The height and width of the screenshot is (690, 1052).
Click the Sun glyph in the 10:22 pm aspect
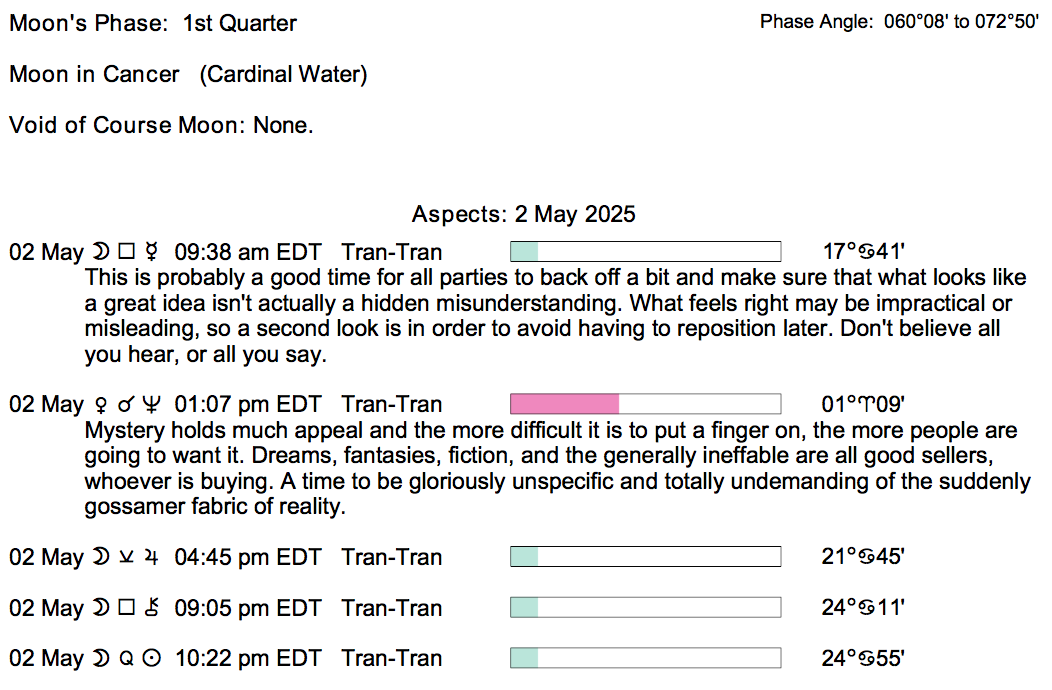pyautogui.click(x=151, y=659)
